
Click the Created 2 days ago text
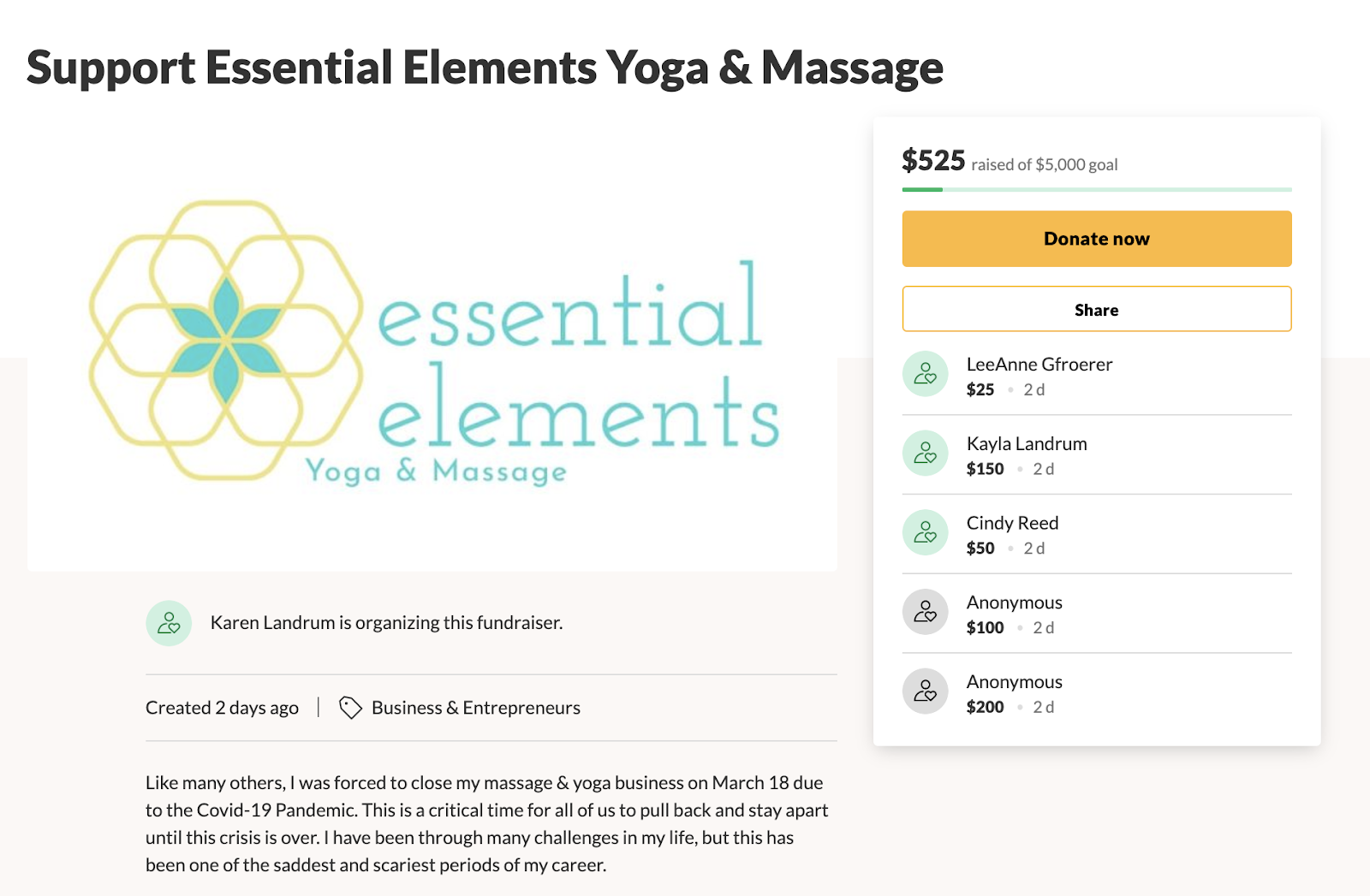pyautogui.click(x=222, y=708)
